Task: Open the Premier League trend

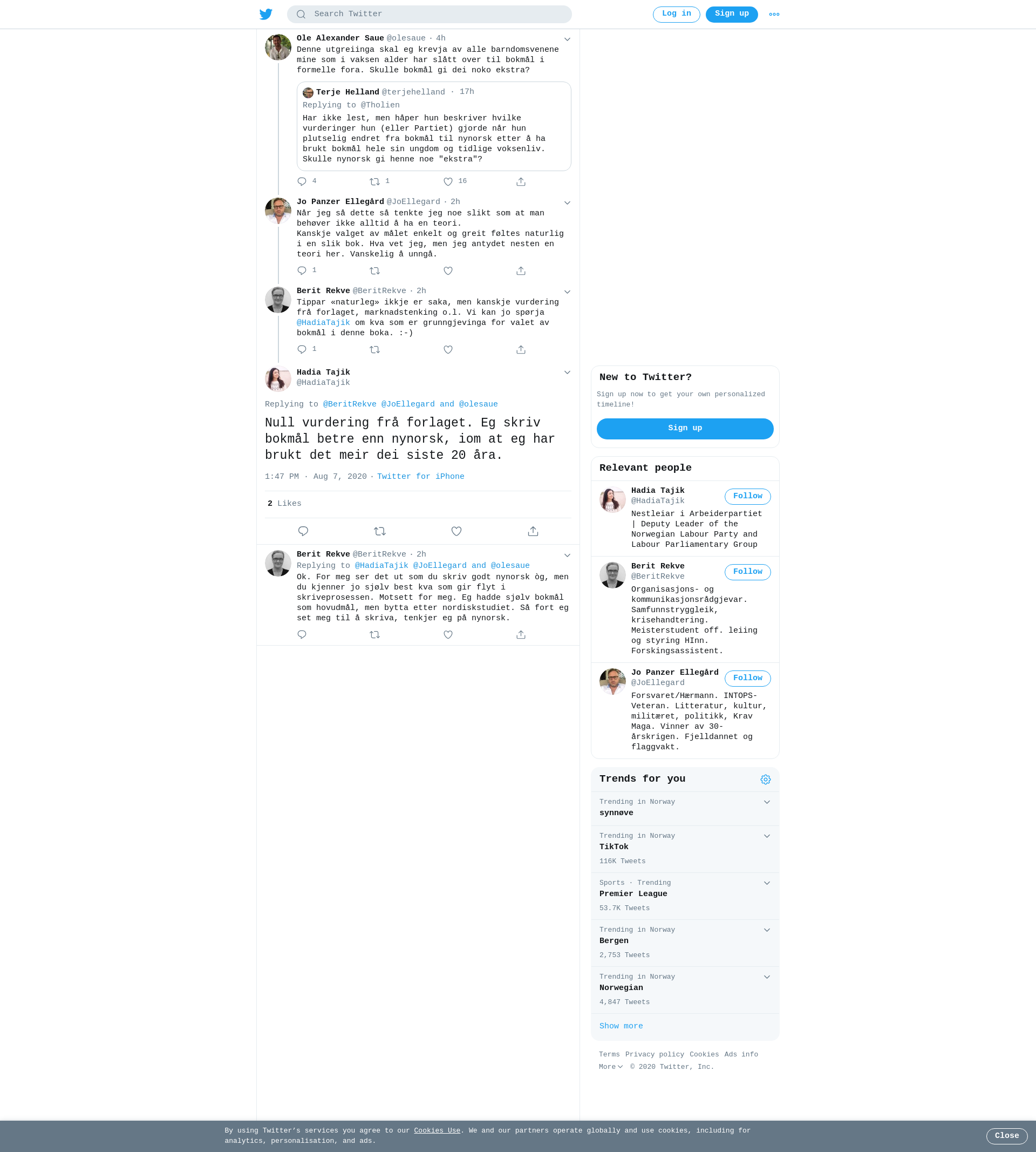Action: tap(685, 896)
